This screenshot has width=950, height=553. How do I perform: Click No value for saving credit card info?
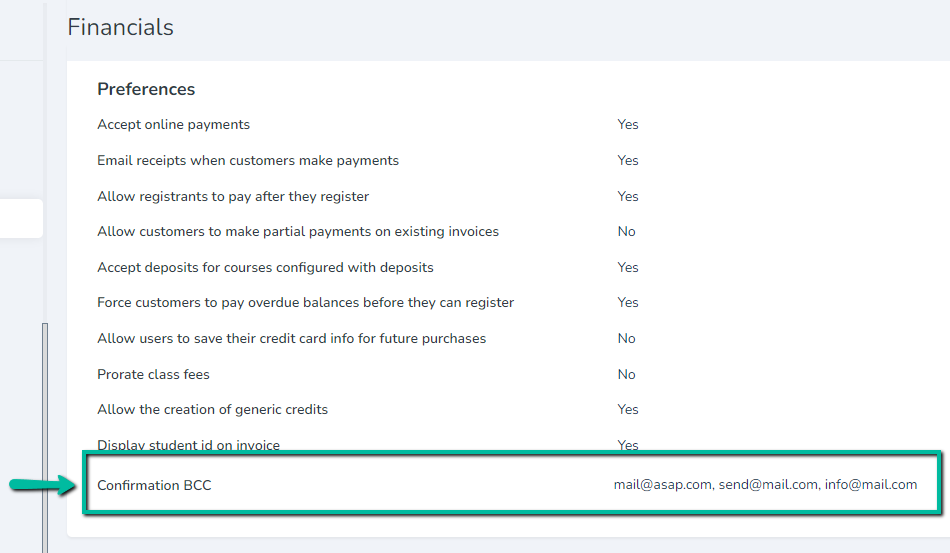[626, 339]
